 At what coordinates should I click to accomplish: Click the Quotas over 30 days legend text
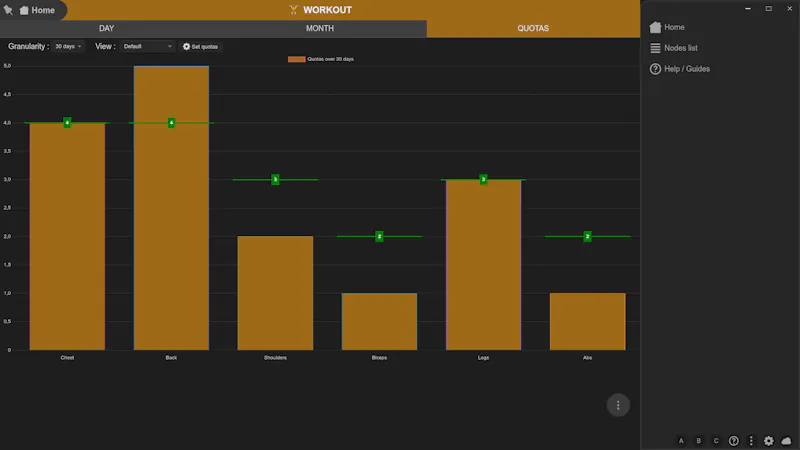pos(331,59)
